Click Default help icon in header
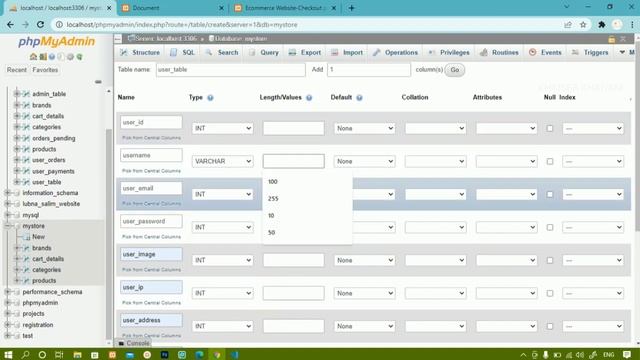Viewport: 640px width, 360px height. [x=359, y=98]
